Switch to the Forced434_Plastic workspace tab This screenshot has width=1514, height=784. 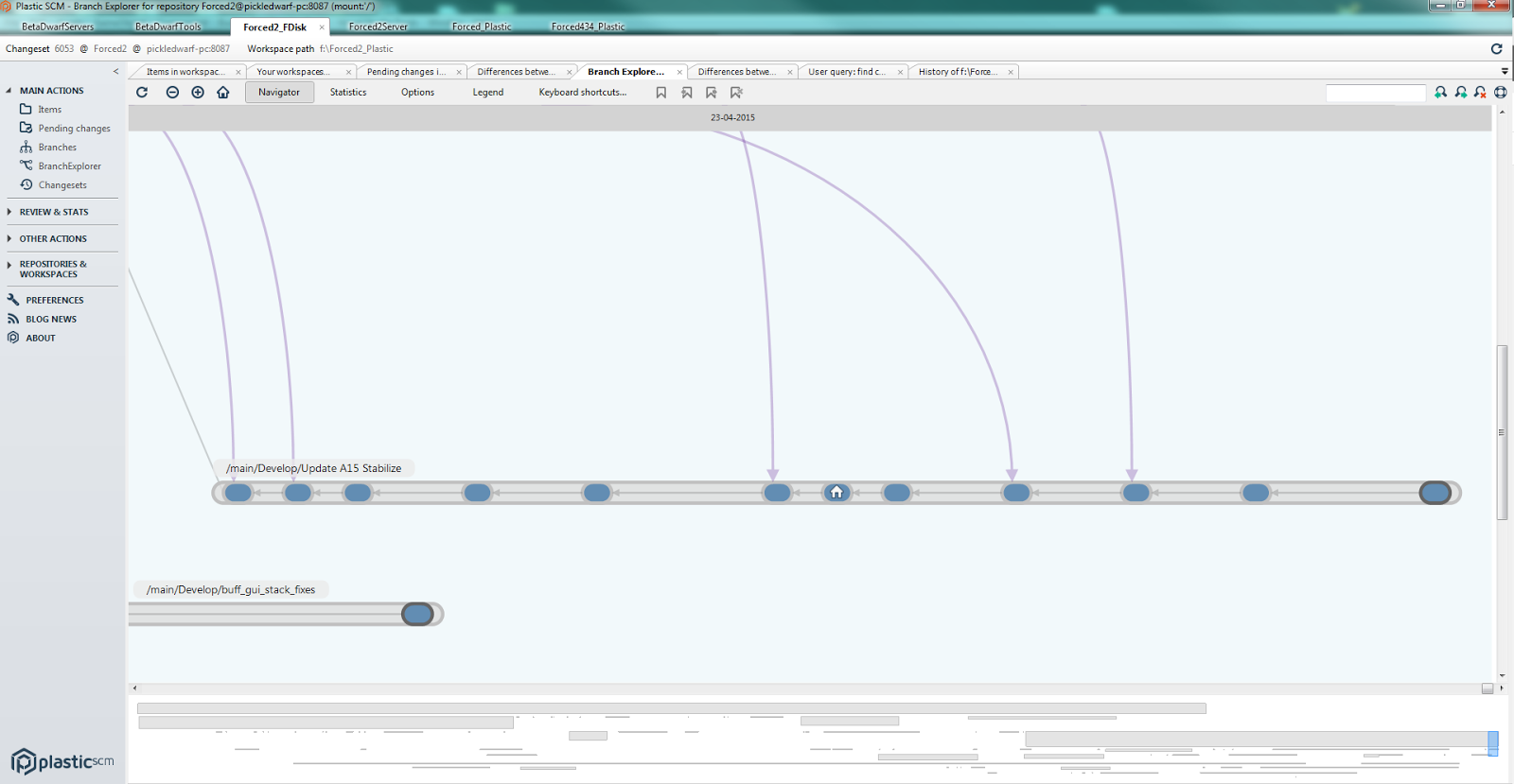click(x=589, y=26)
